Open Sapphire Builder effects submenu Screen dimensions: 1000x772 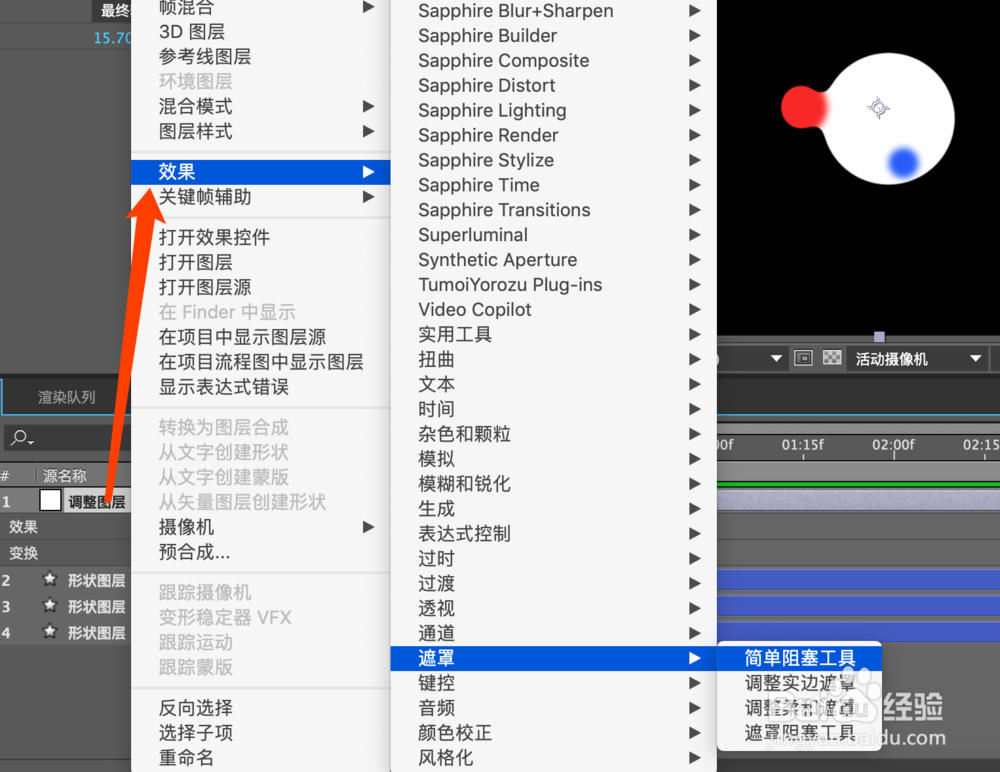[554, 35]
